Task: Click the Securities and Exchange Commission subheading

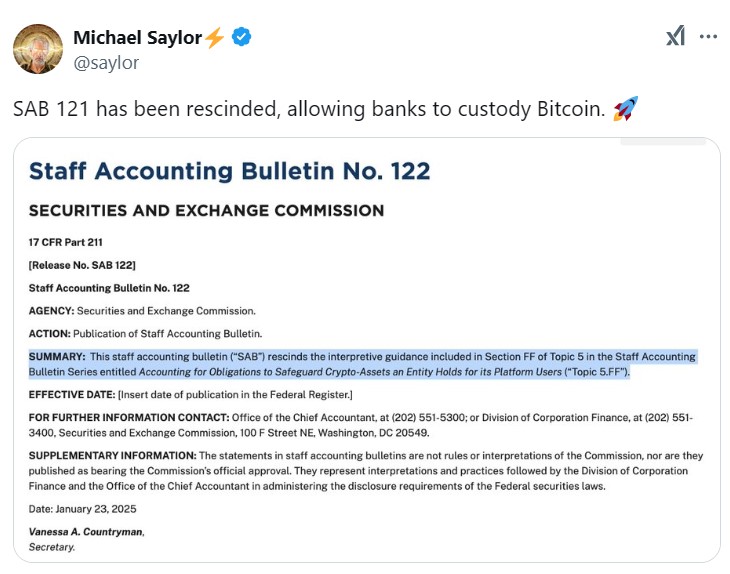Action: pos(206,211)
